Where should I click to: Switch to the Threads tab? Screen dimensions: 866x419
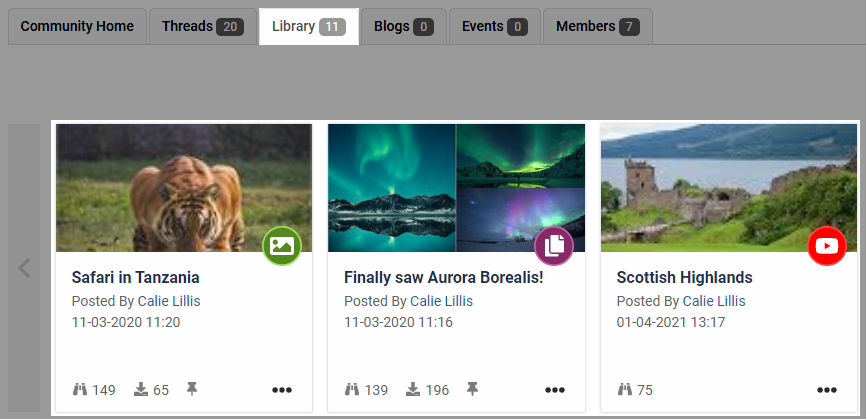203,26
